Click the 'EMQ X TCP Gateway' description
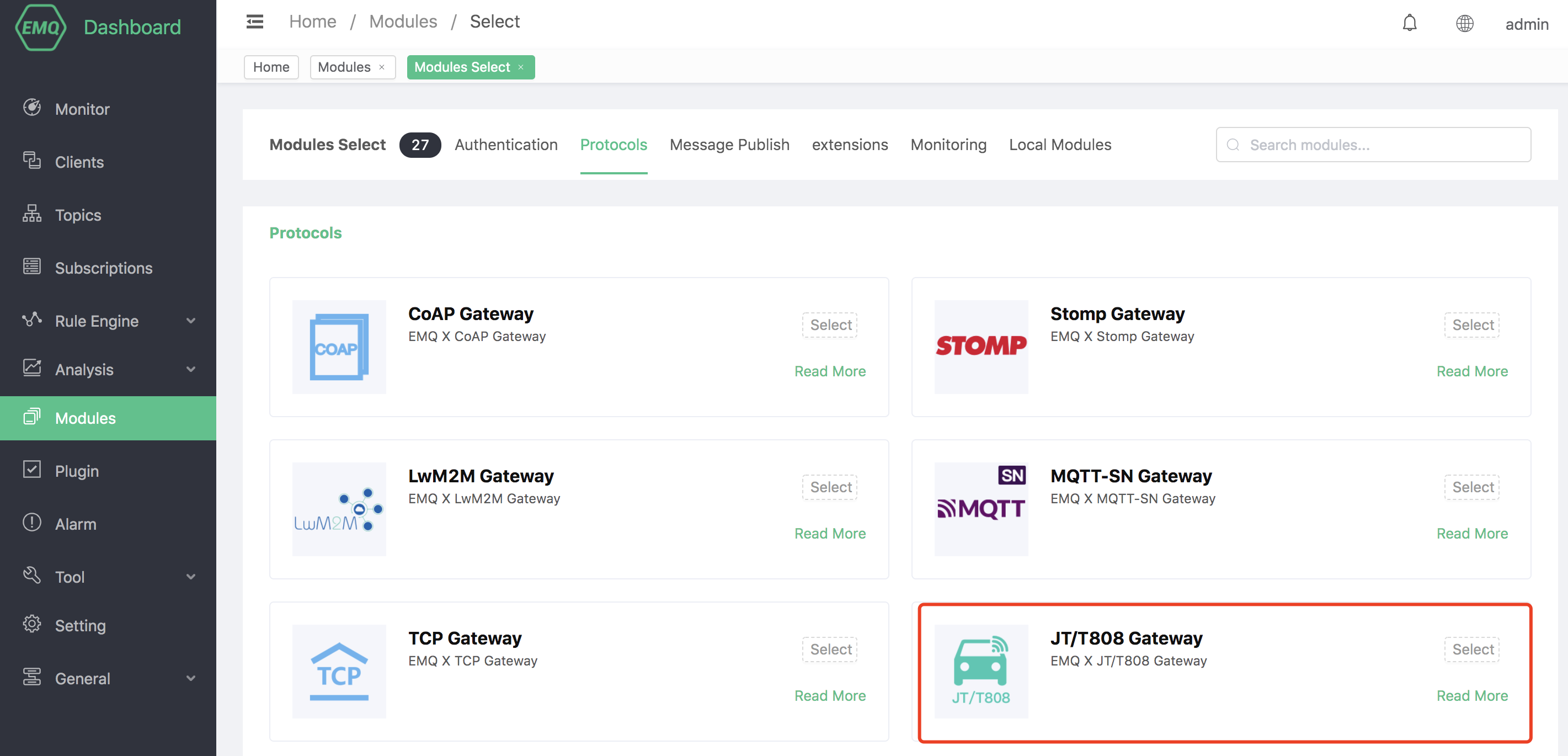Image resolution: width=1568 pixels, height=756 pixels. (x=472, y=661)
